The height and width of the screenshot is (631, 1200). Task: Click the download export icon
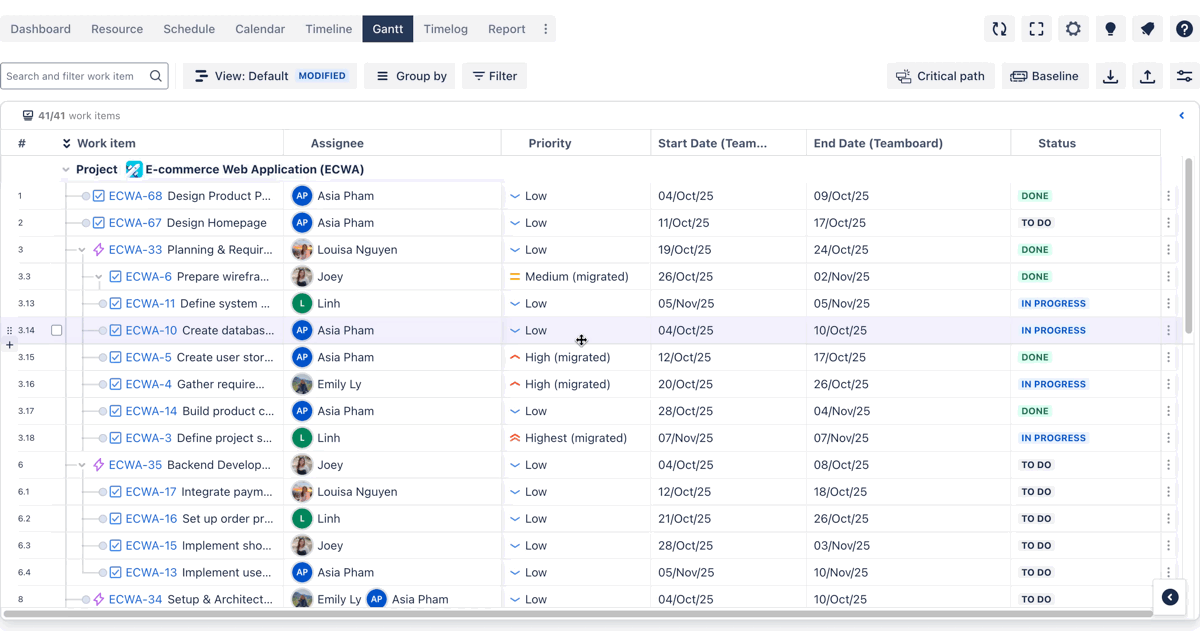(1110, 76)
